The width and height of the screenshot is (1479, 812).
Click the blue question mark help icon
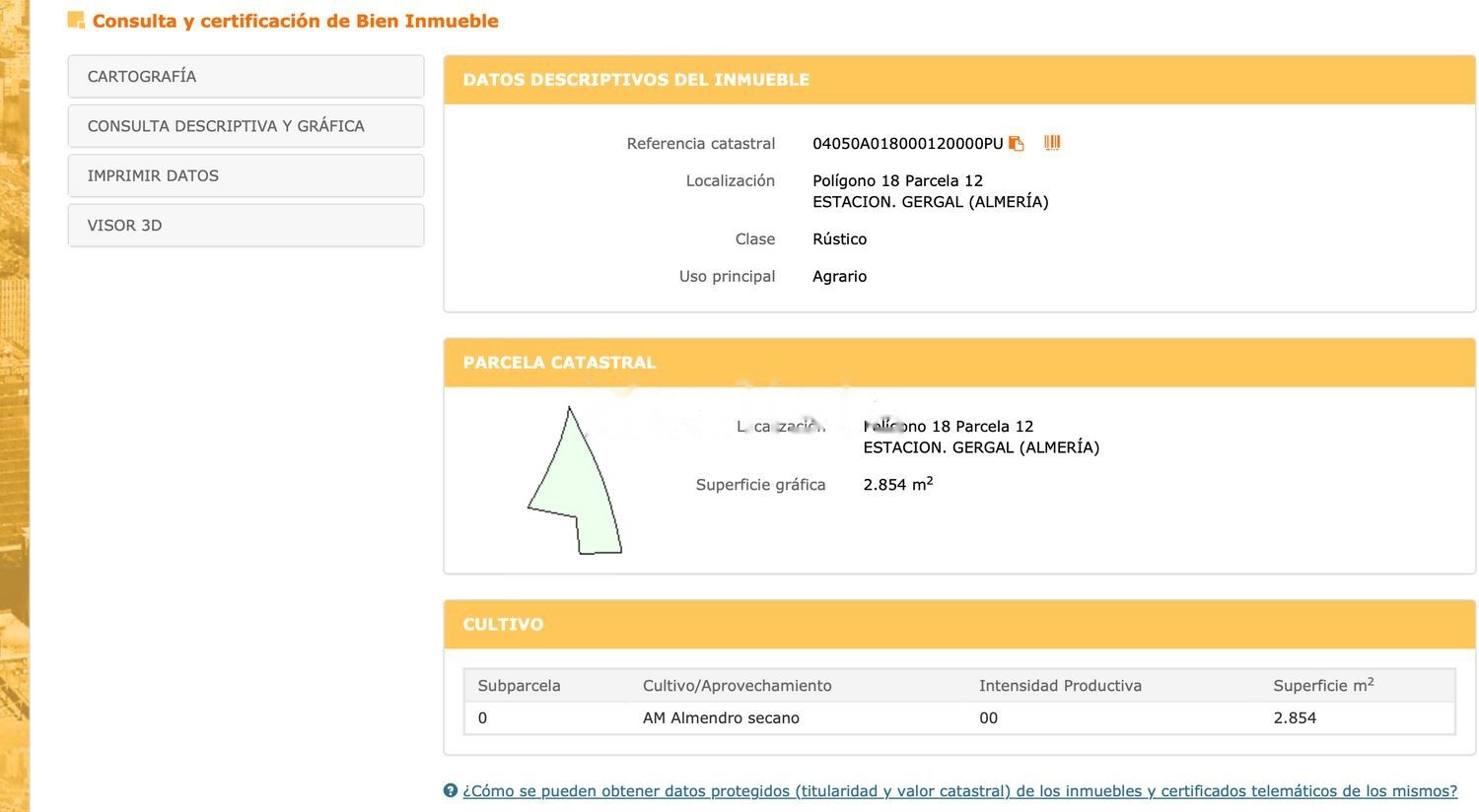451,790
